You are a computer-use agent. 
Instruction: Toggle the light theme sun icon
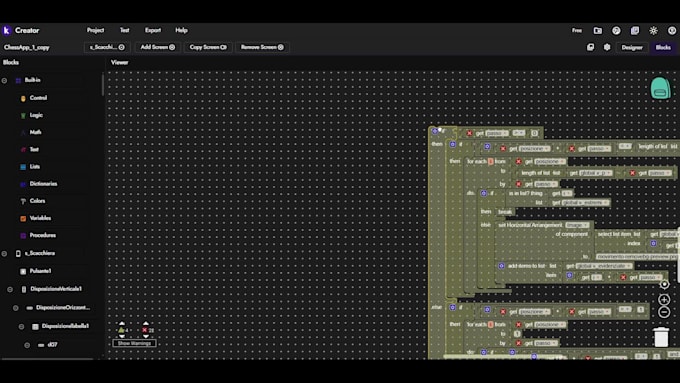click(654, 30)
